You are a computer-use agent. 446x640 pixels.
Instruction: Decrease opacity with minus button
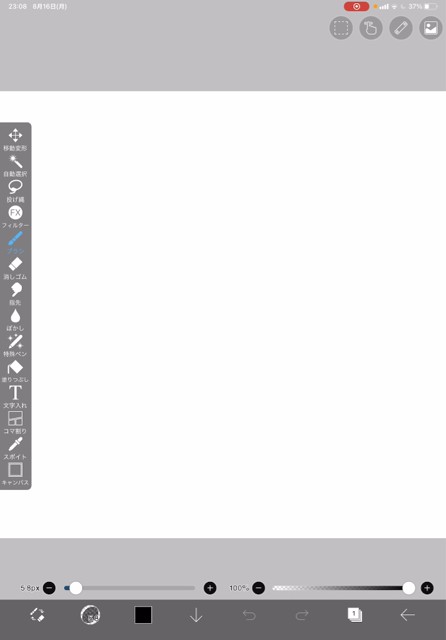(x=258, y=588)
